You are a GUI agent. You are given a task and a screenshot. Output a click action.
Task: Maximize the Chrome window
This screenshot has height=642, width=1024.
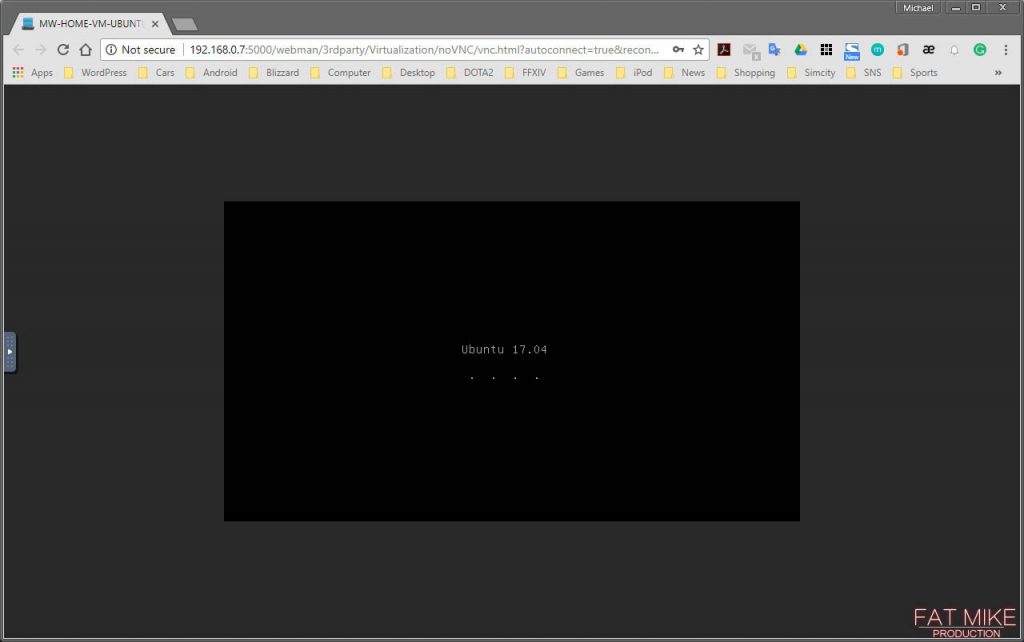click(x=976, y=8)
